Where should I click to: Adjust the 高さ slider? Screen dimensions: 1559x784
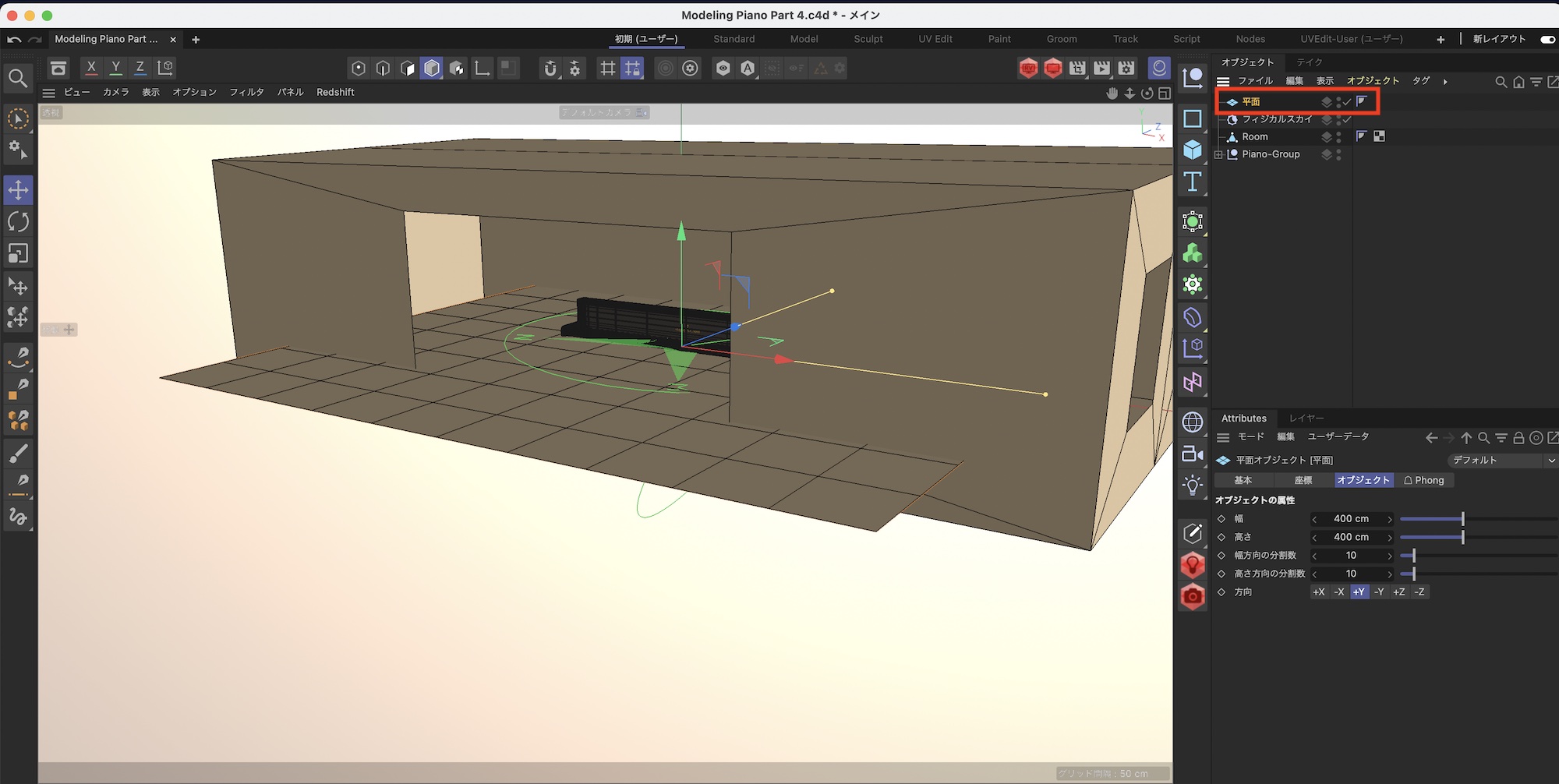click(1462, 537)
